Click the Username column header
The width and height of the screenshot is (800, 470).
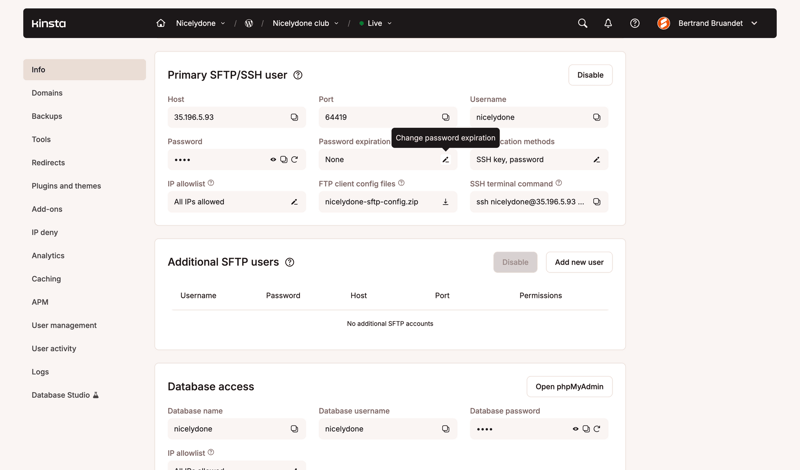click(198, 295)
